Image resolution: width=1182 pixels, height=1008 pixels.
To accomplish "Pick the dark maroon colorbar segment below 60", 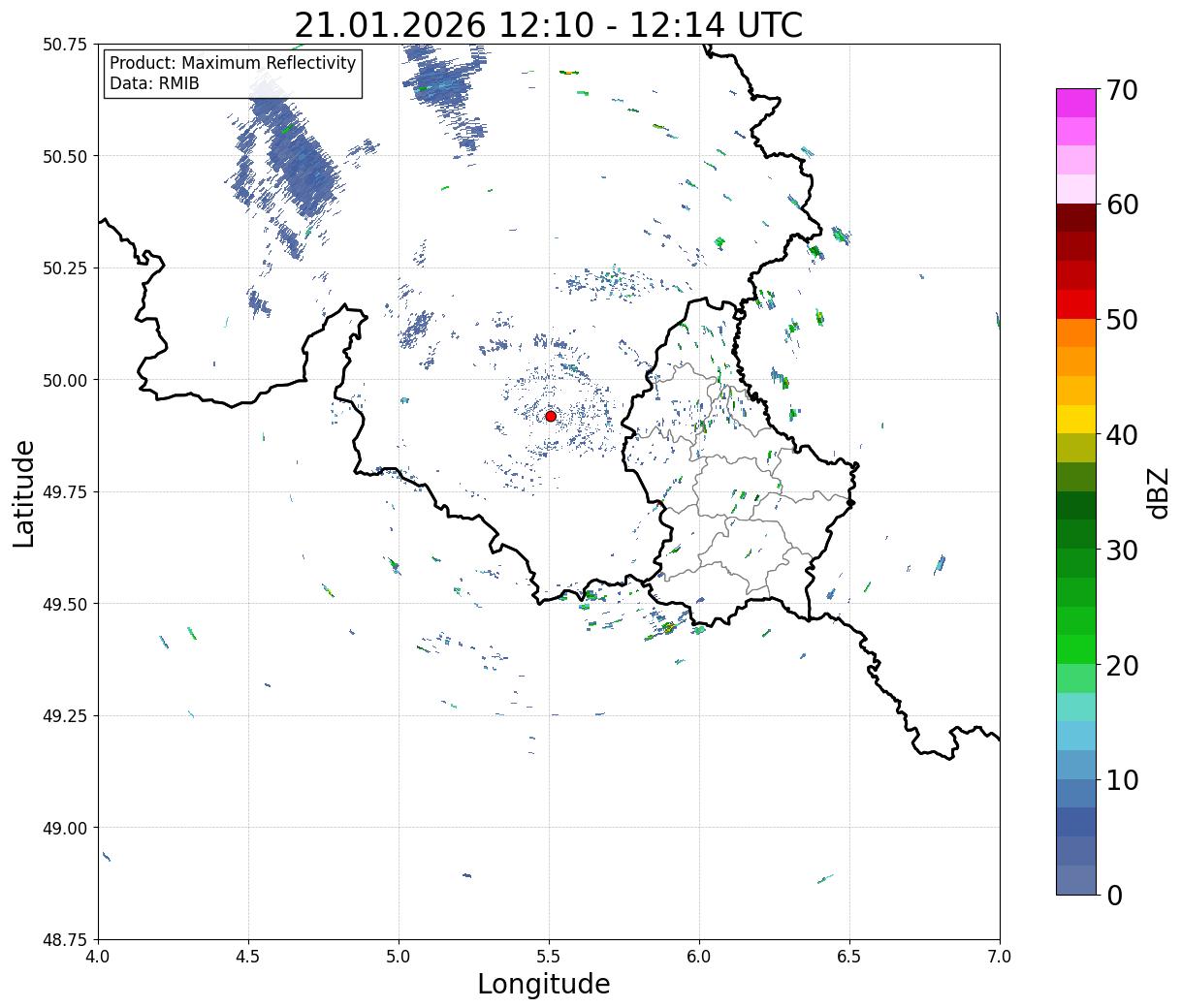I will (x=1076, y=218).
